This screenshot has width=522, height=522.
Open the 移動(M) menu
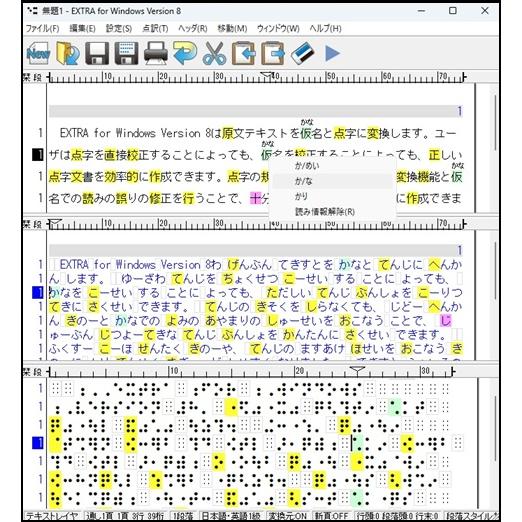tap(232, 29)
